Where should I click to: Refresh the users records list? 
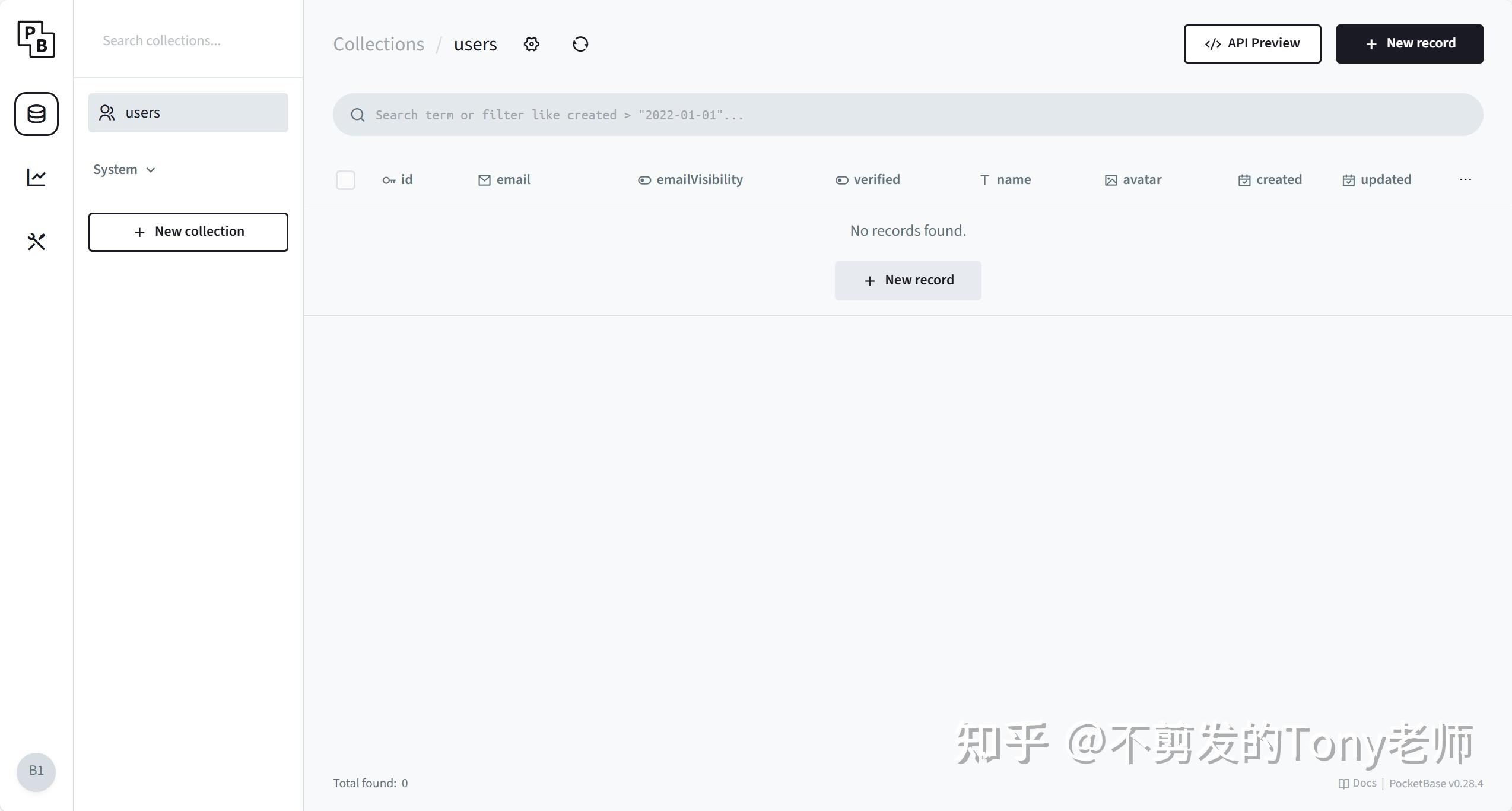pos(580,44)
